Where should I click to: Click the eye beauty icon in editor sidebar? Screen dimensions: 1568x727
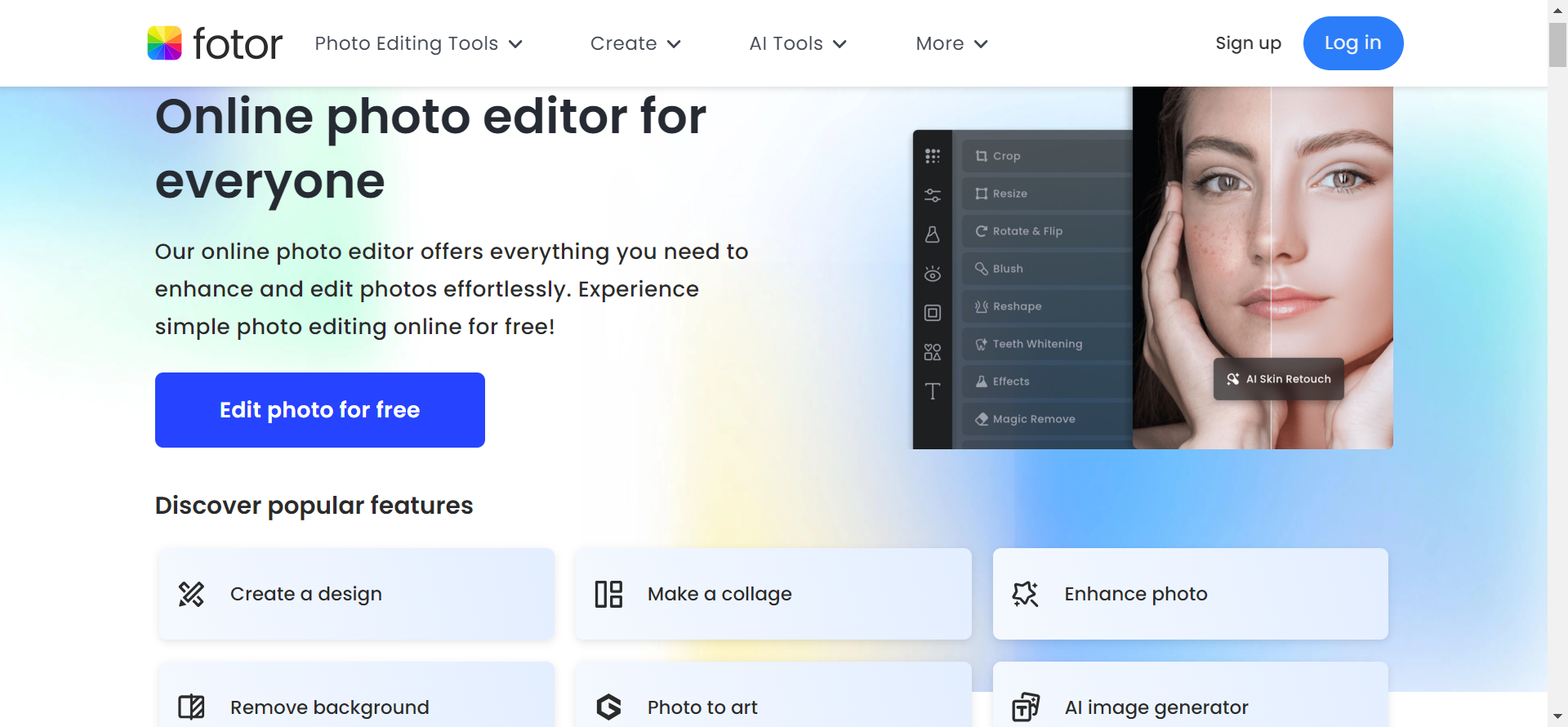click(933, 274)
